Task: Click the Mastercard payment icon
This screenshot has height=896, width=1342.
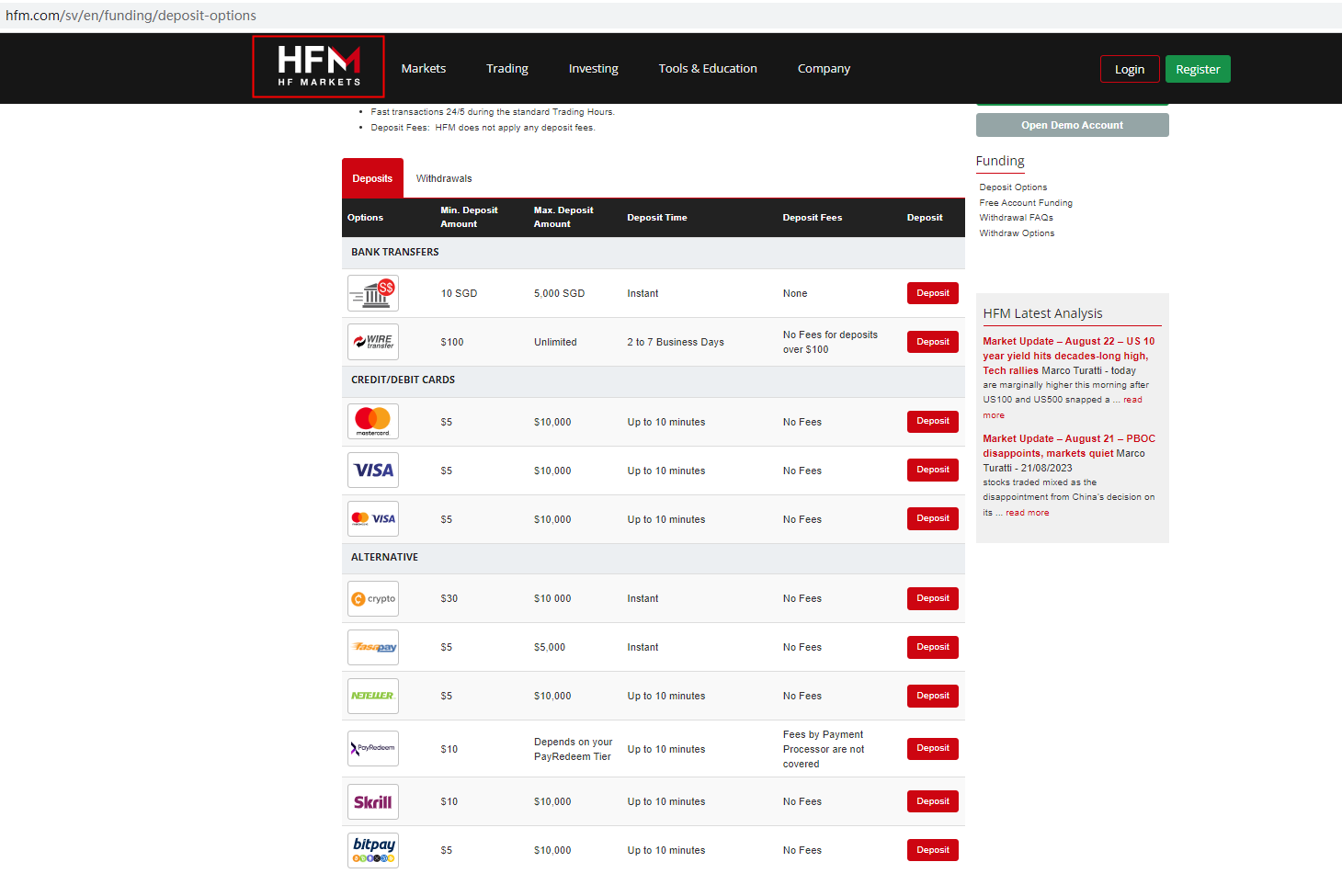Action: [373, 422]
